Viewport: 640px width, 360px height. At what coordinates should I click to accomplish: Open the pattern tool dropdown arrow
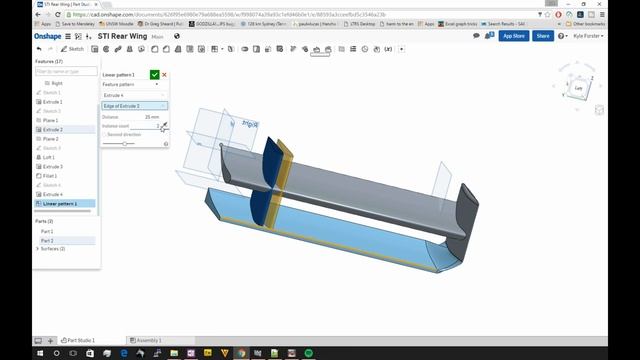[222, 49]
